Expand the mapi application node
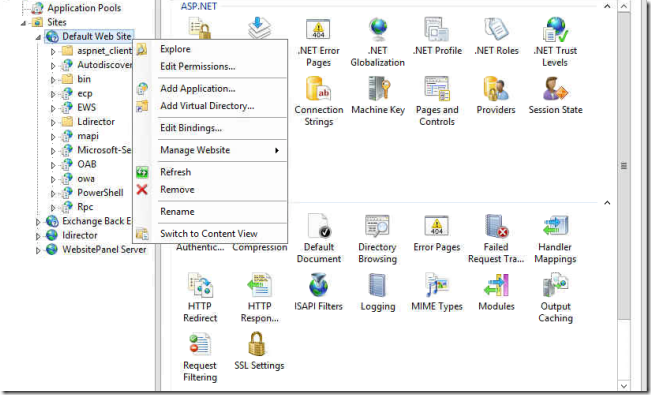 coord(53,137)
